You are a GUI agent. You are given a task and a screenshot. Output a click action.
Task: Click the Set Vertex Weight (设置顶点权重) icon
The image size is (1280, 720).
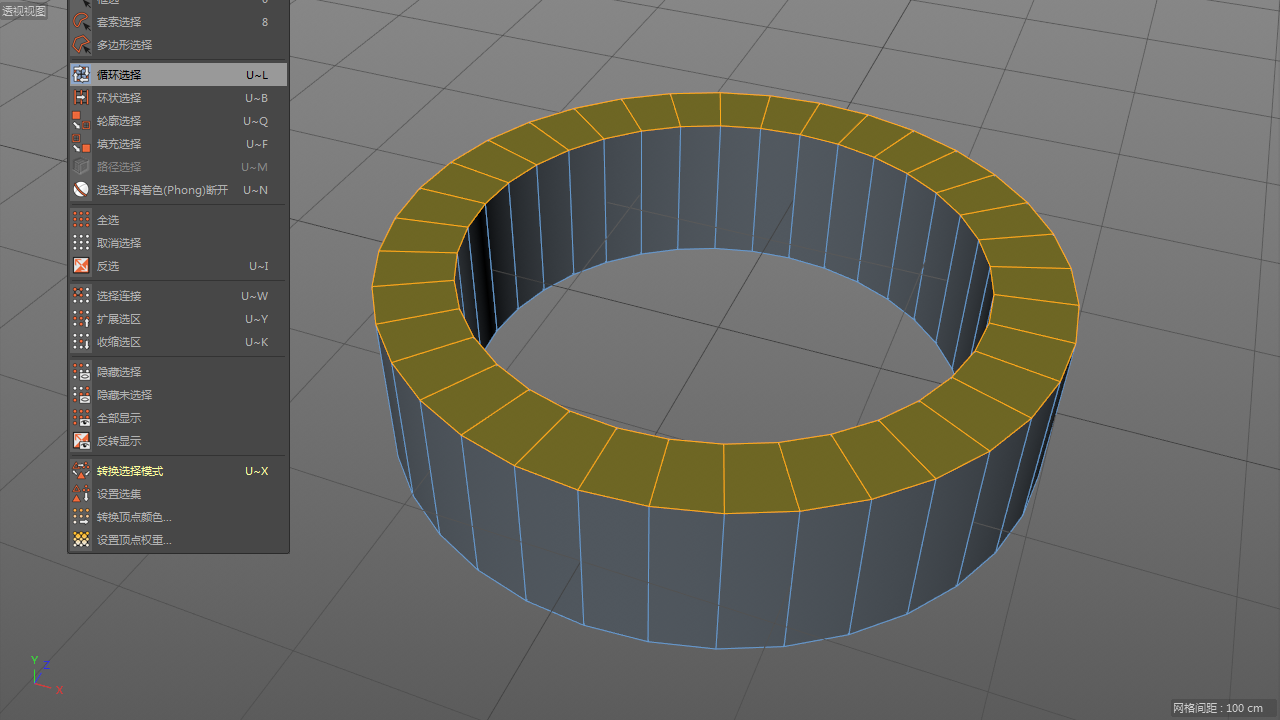tap(81, 539)
